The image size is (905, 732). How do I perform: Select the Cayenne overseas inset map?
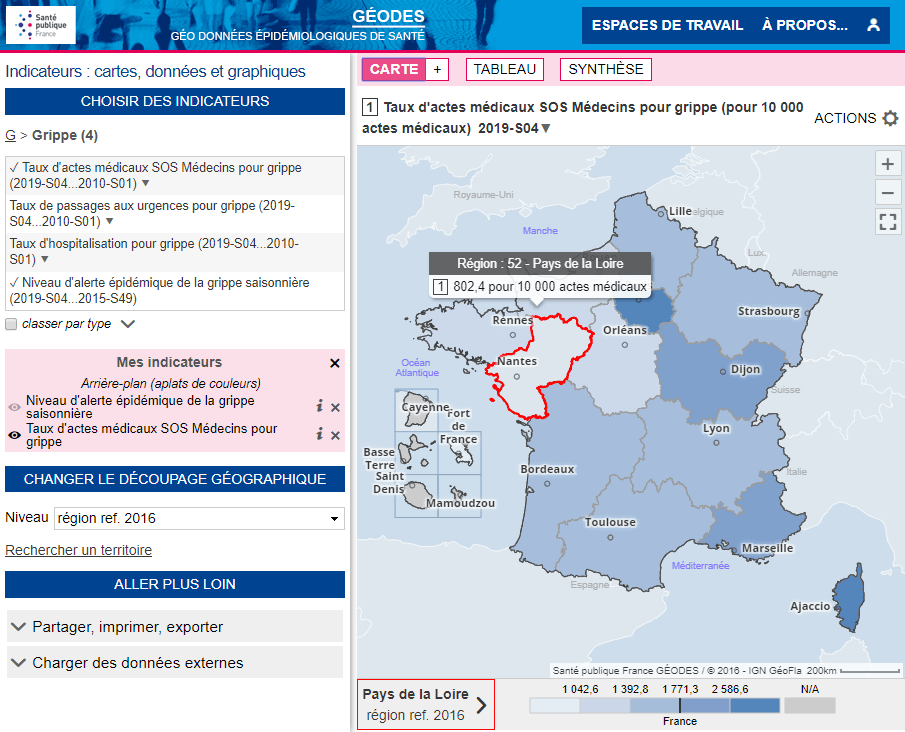pyautogui.click(x=416, y=410)
